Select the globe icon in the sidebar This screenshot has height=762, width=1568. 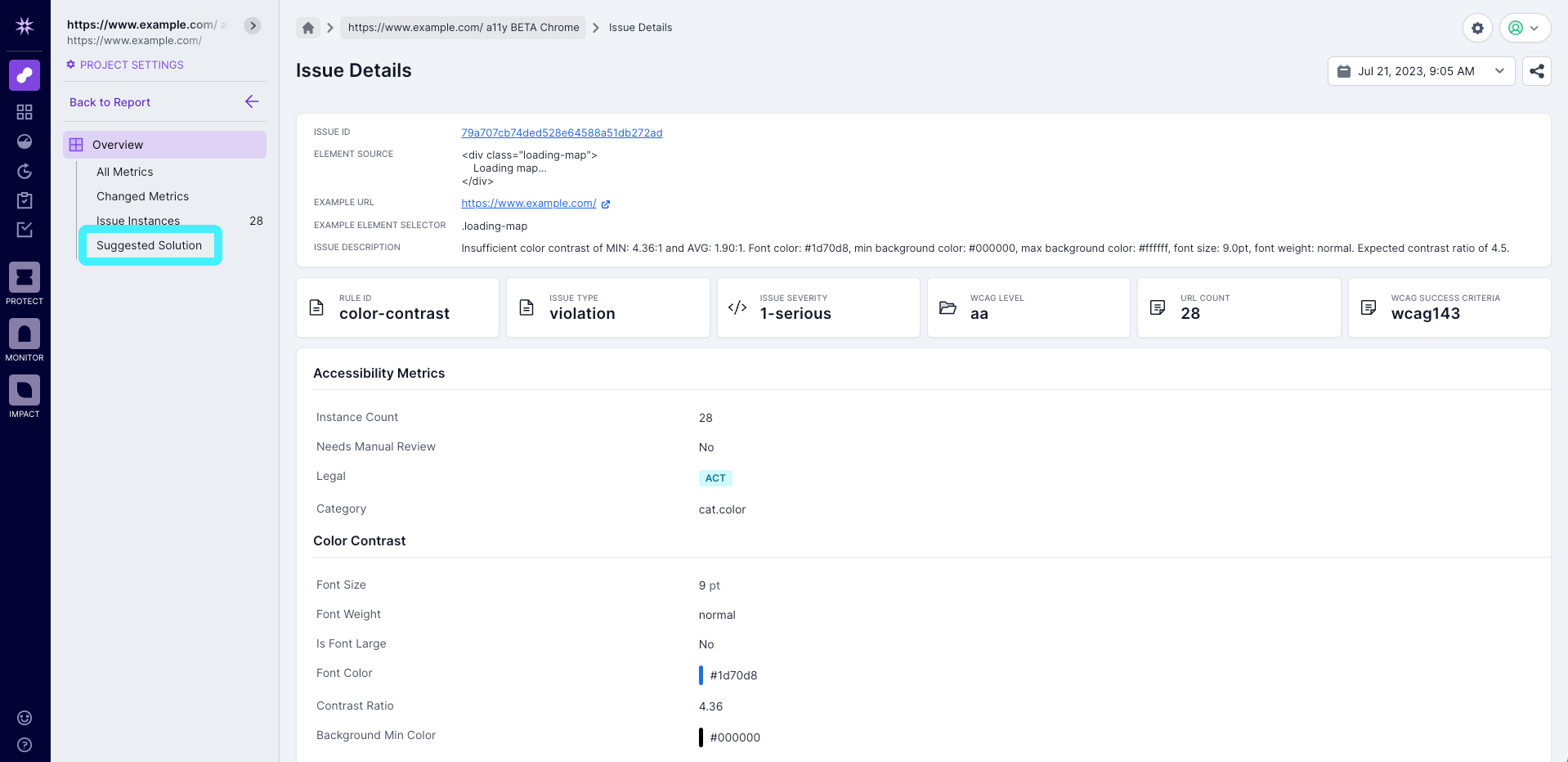[25, 141]
